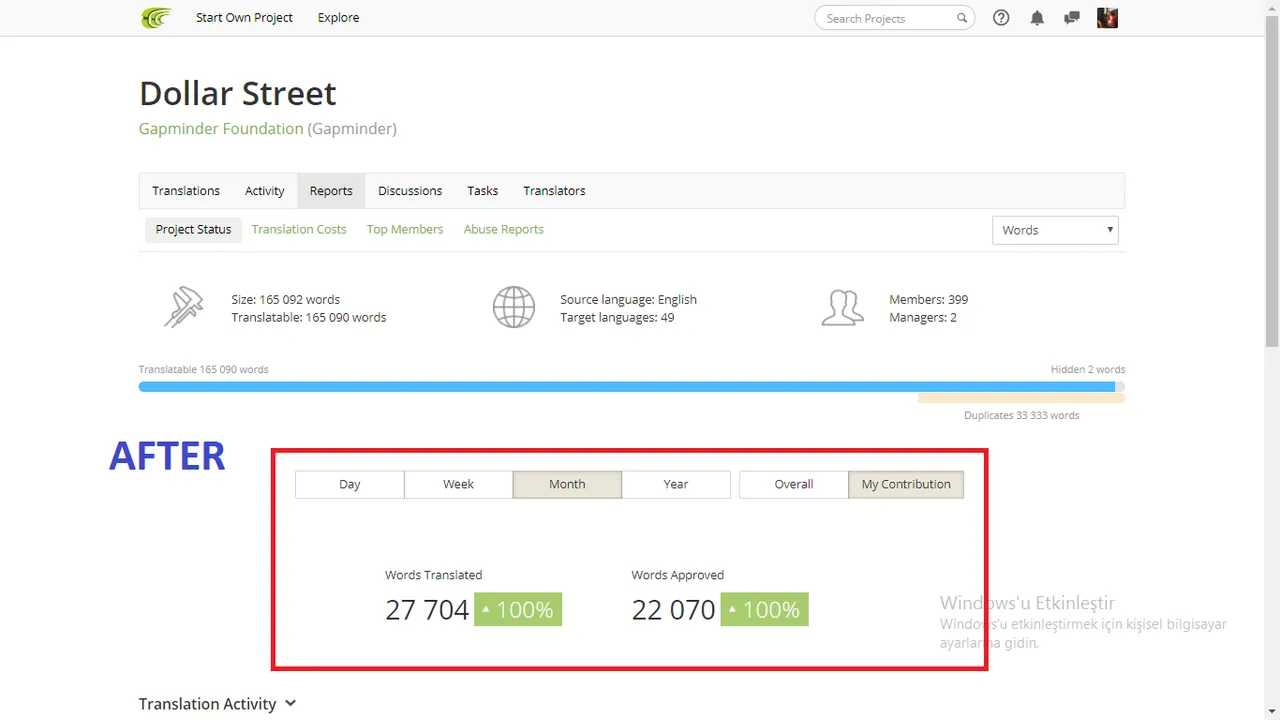The width and height of the screenshot is (1280, 720).
Task: Open Translation Costs report
Action: click(299, 229)
